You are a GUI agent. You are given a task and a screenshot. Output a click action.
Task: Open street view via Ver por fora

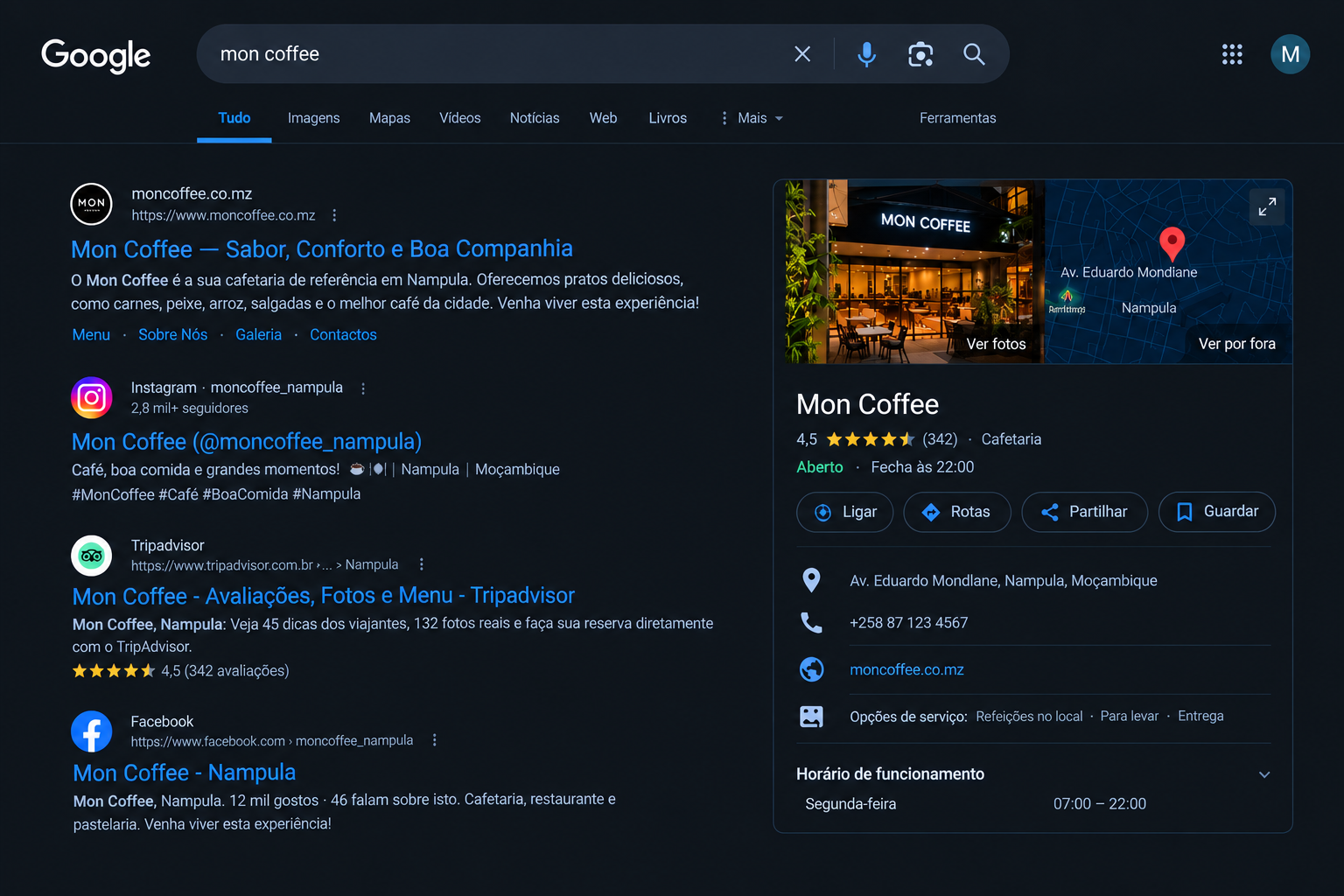click(x=1236, y=344)
